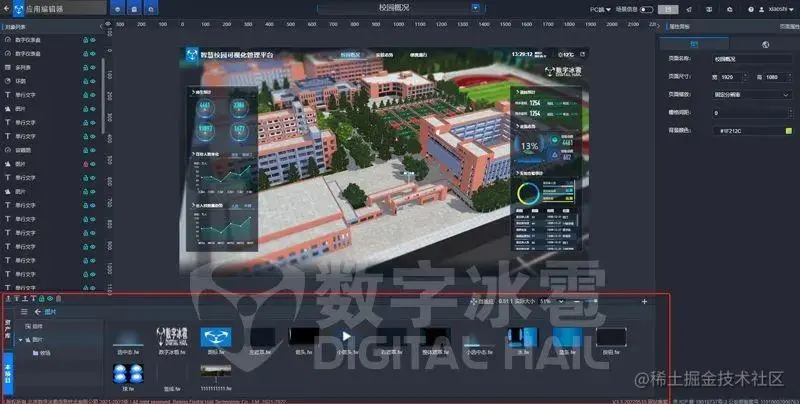Select the 数字冰雹.fw thumbnail

(172, 340)
